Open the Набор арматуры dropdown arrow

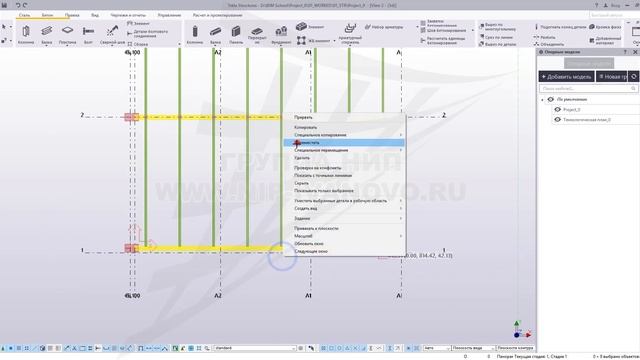click(x=417, y=27)
